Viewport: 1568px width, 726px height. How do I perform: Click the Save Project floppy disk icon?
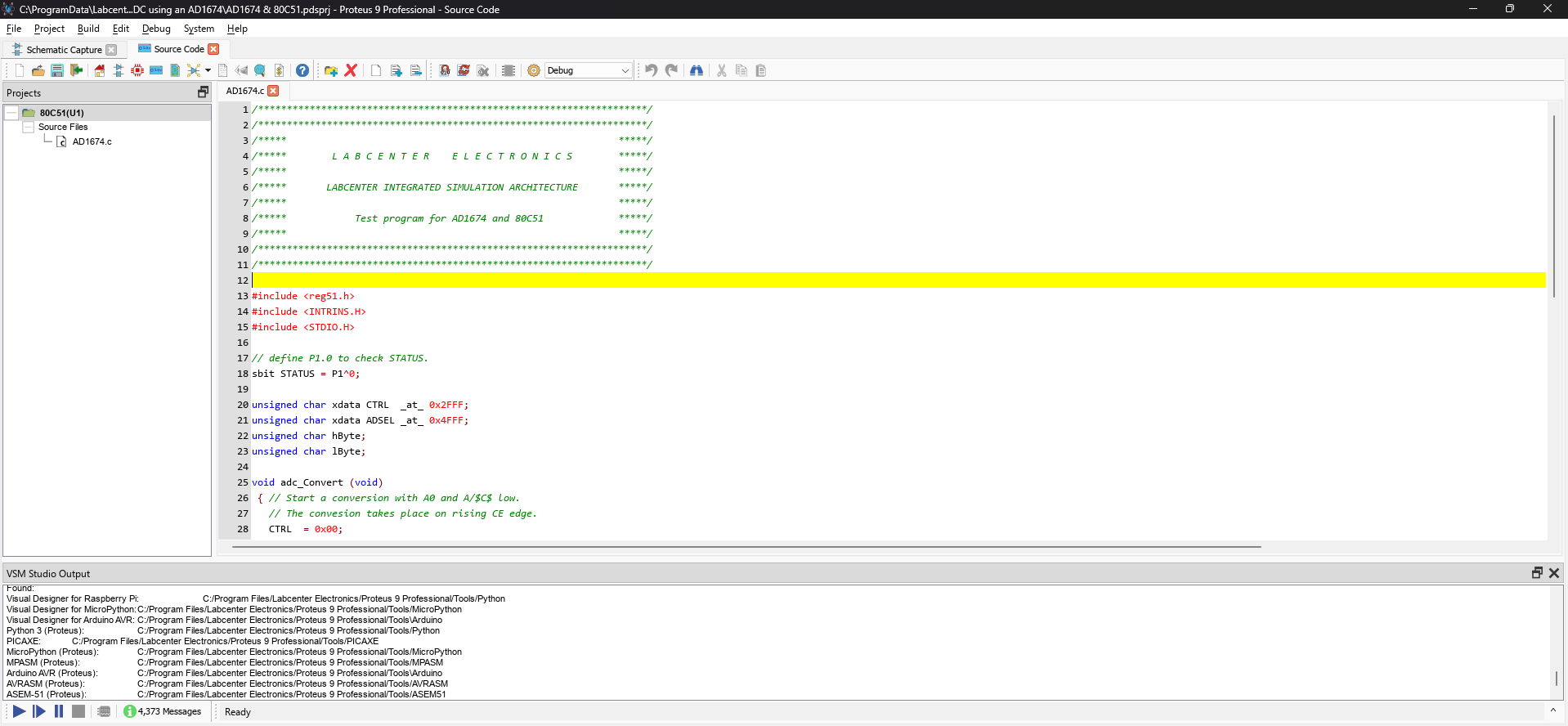[57, 70]
